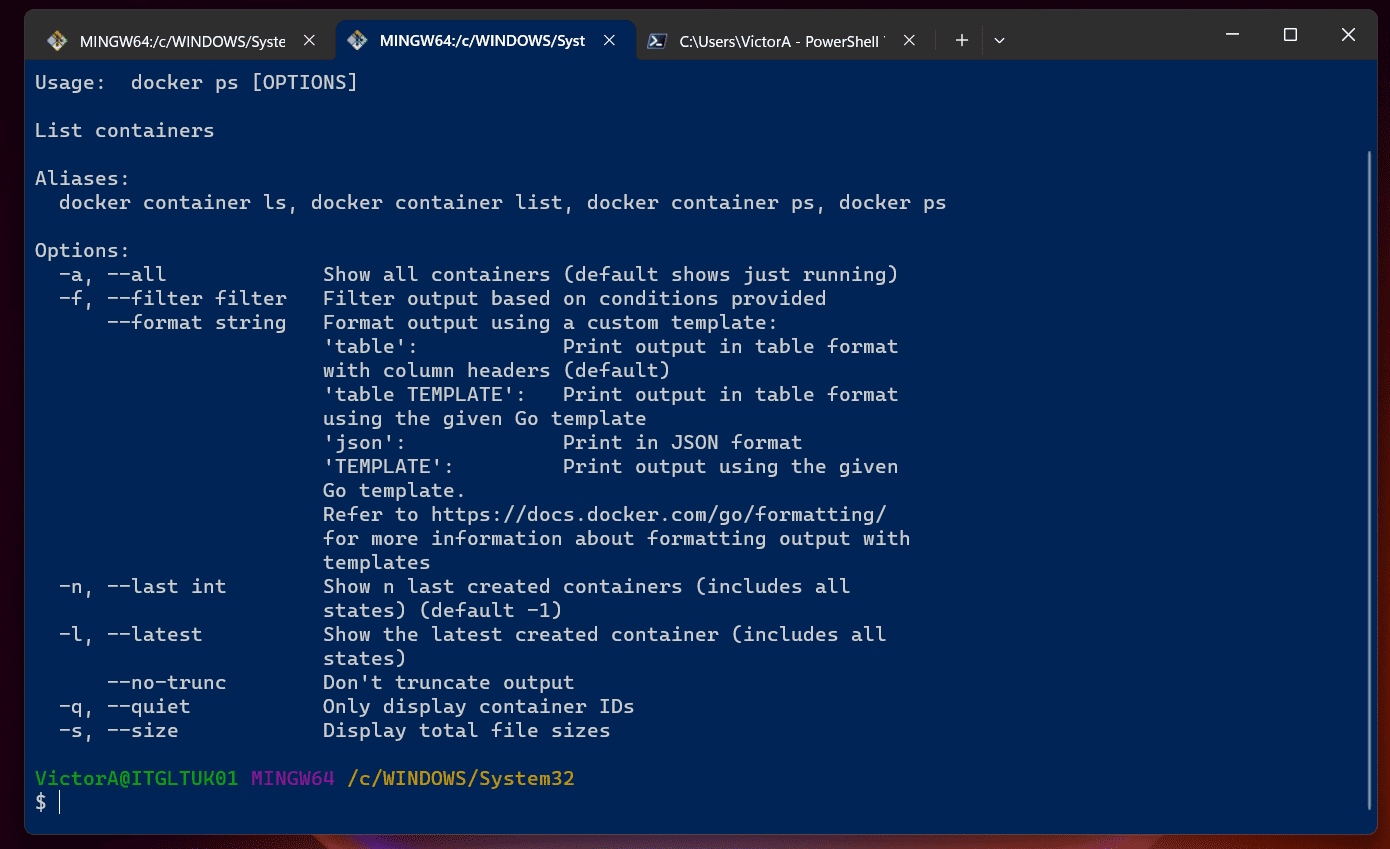
Task: Expand the new tab profile dropdown arrow
Action: pos(999,41)
